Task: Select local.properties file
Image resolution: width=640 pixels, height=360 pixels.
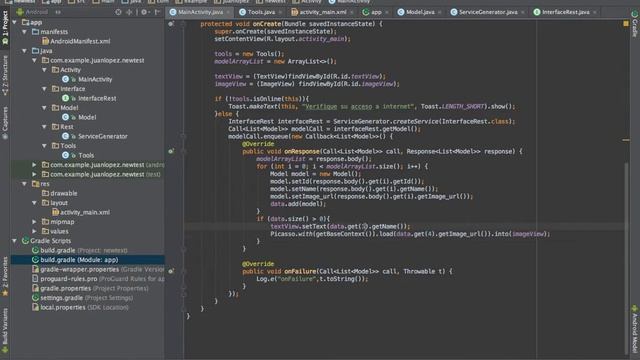Action: pyautogui.click(x=80, y=307)
